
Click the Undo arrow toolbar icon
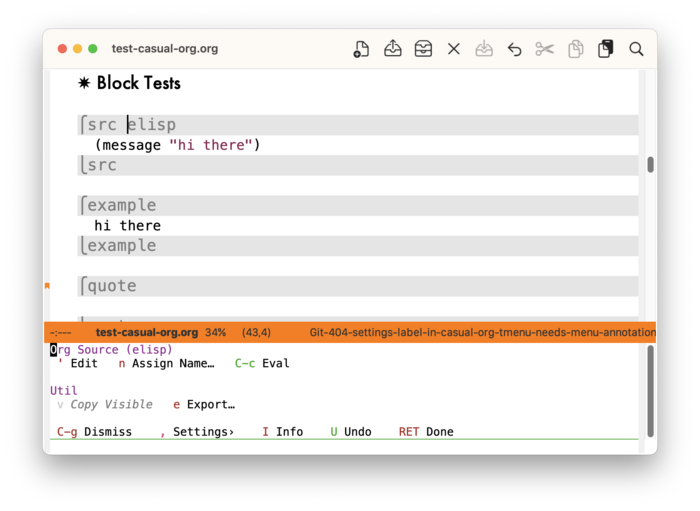(514, 49)
